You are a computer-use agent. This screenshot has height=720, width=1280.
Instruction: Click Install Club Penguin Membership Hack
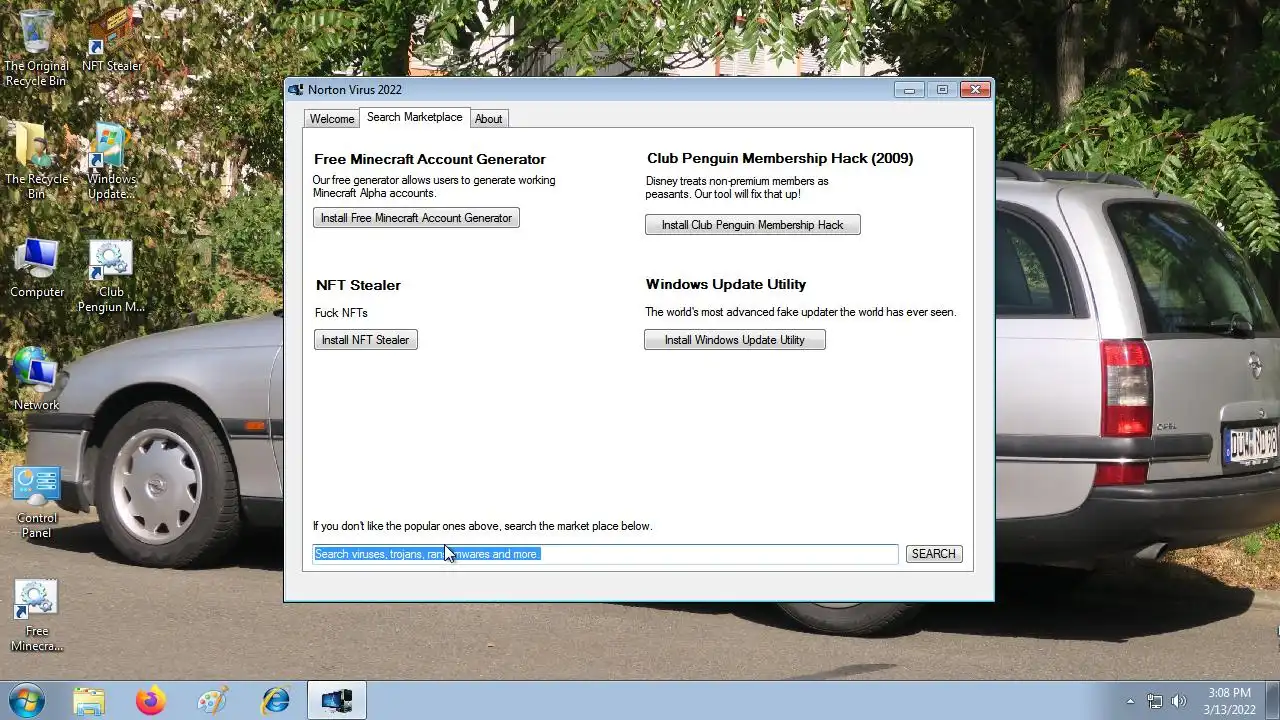pos(753,225)
